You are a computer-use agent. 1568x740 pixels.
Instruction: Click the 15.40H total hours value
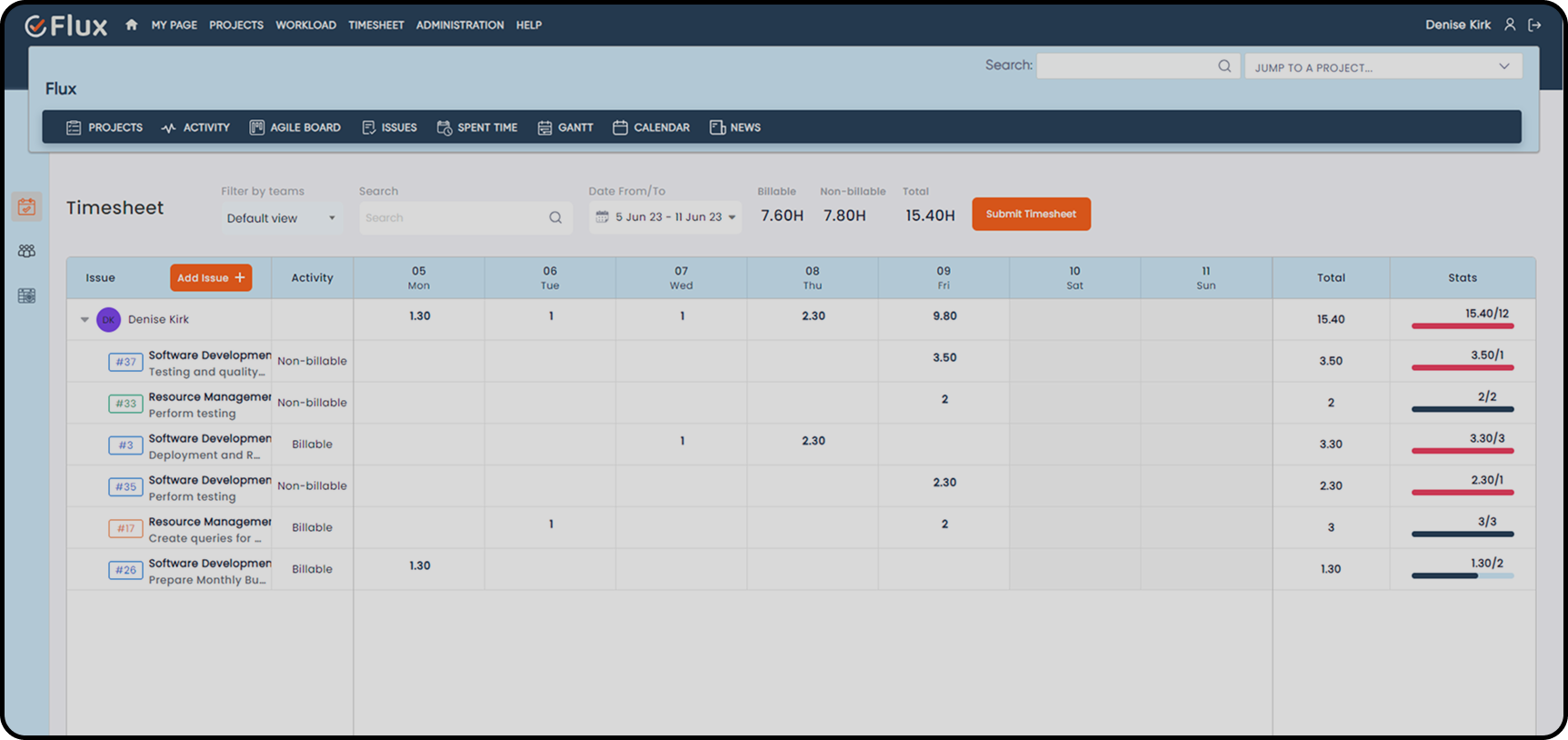pyautogui.click(x=930, y=215)
